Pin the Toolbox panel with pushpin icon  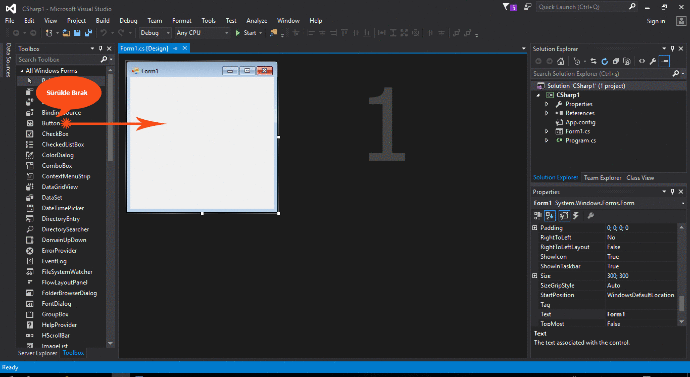(100, 48)
